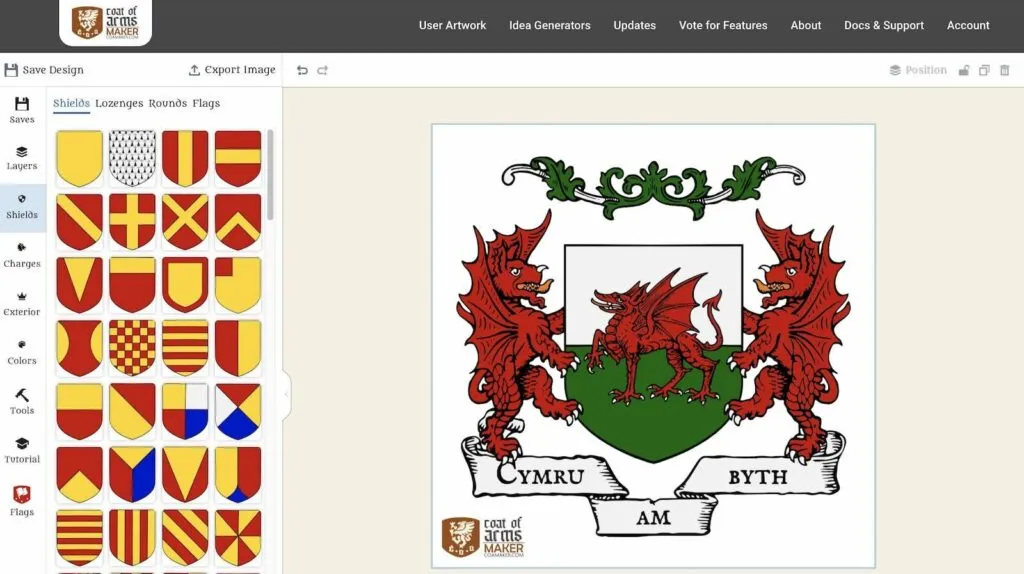Screen dimensions: 1024x574
Task: Open the Tools sidebar panel
Action: tap(22, 402)
